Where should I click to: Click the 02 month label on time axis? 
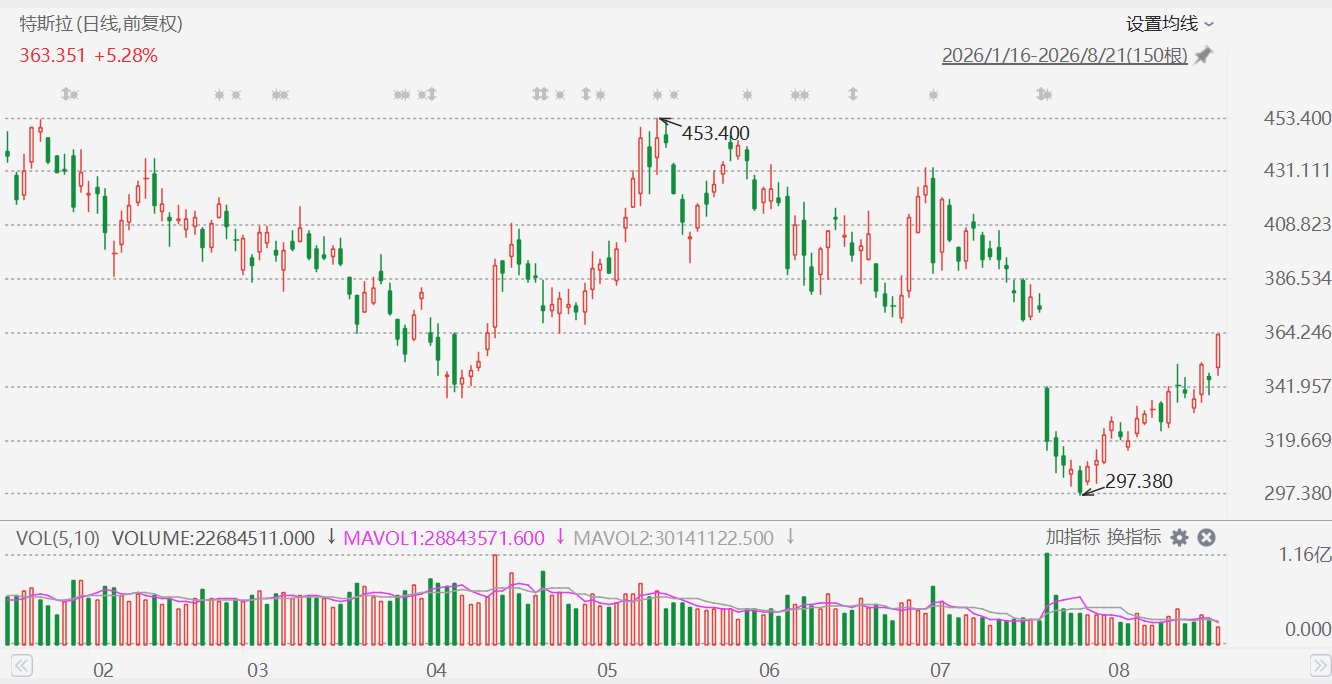point(102,669)
